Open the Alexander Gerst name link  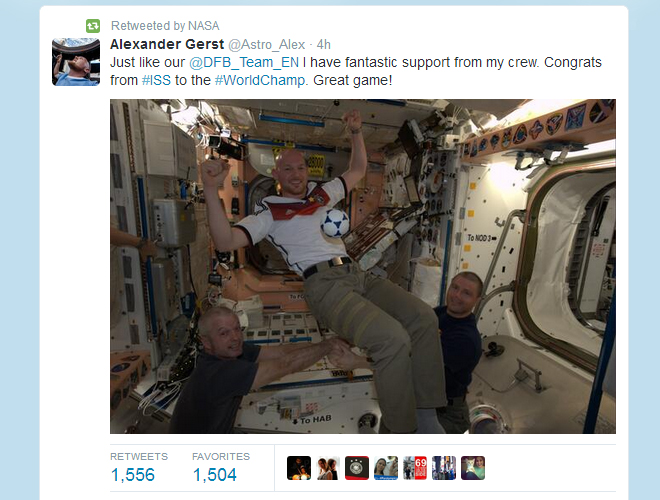(167, 44)
